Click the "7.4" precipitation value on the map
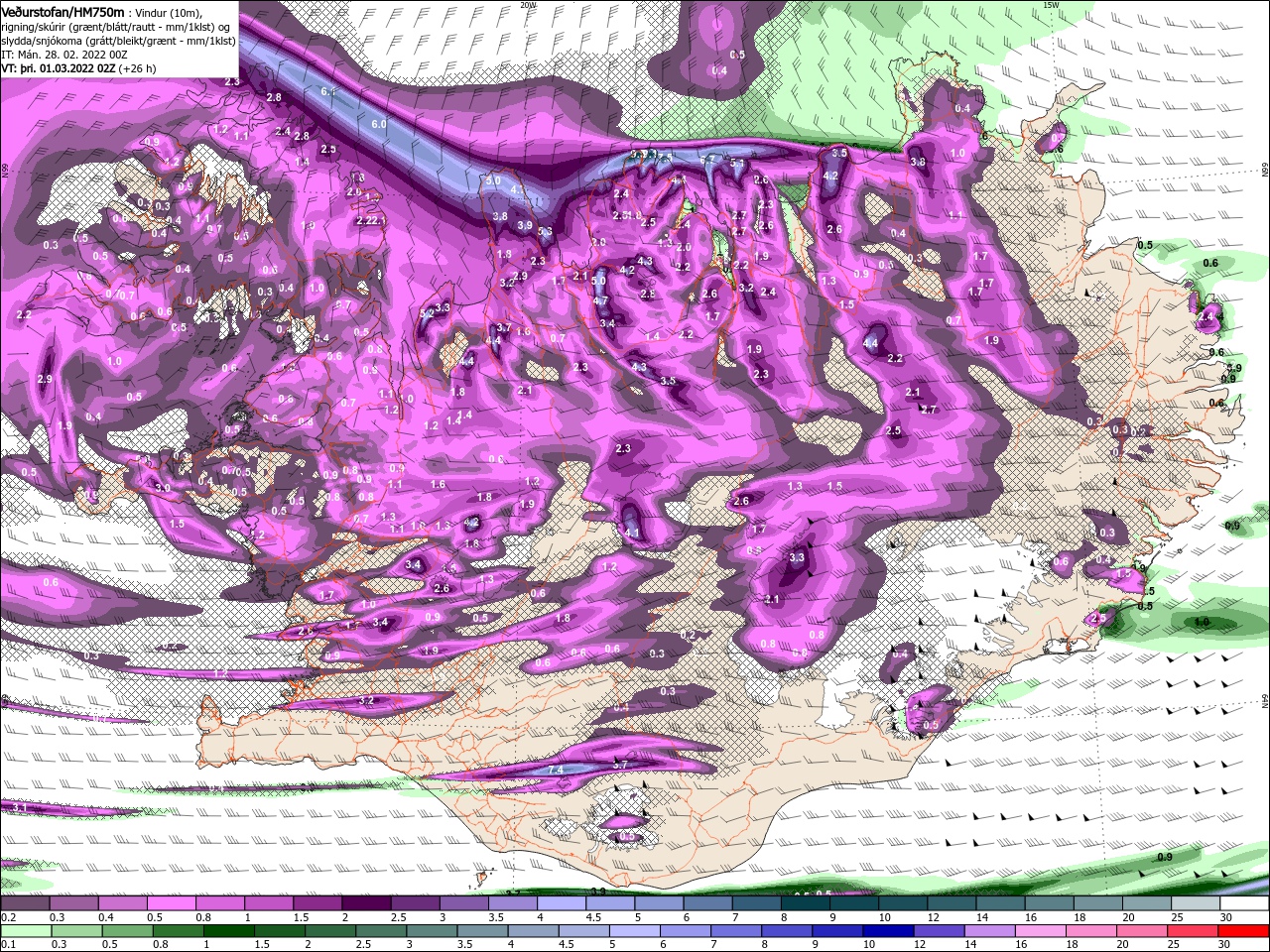Image resolution: width=1270 pixels, height=952 pixels. [x=556, y=770]
